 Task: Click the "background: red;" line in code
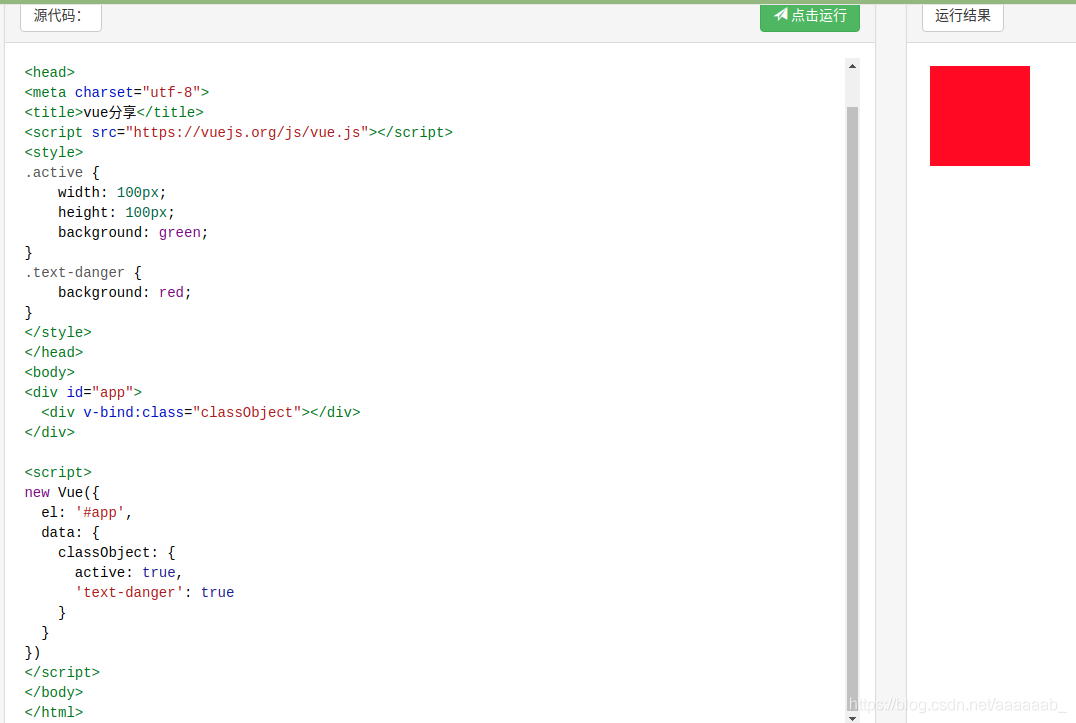(x=125, y=293)
